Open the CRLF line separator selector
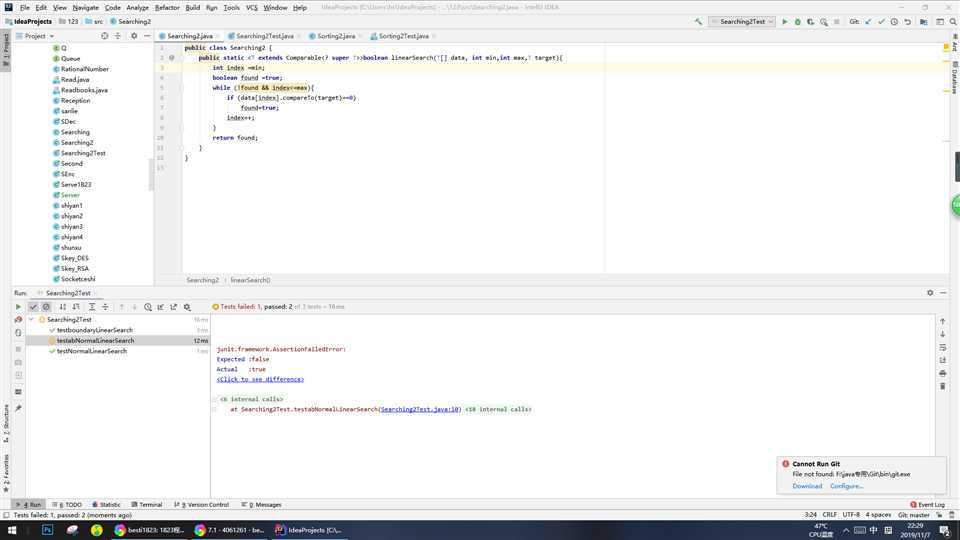960x540 pixels. click(x=830, y=515)
